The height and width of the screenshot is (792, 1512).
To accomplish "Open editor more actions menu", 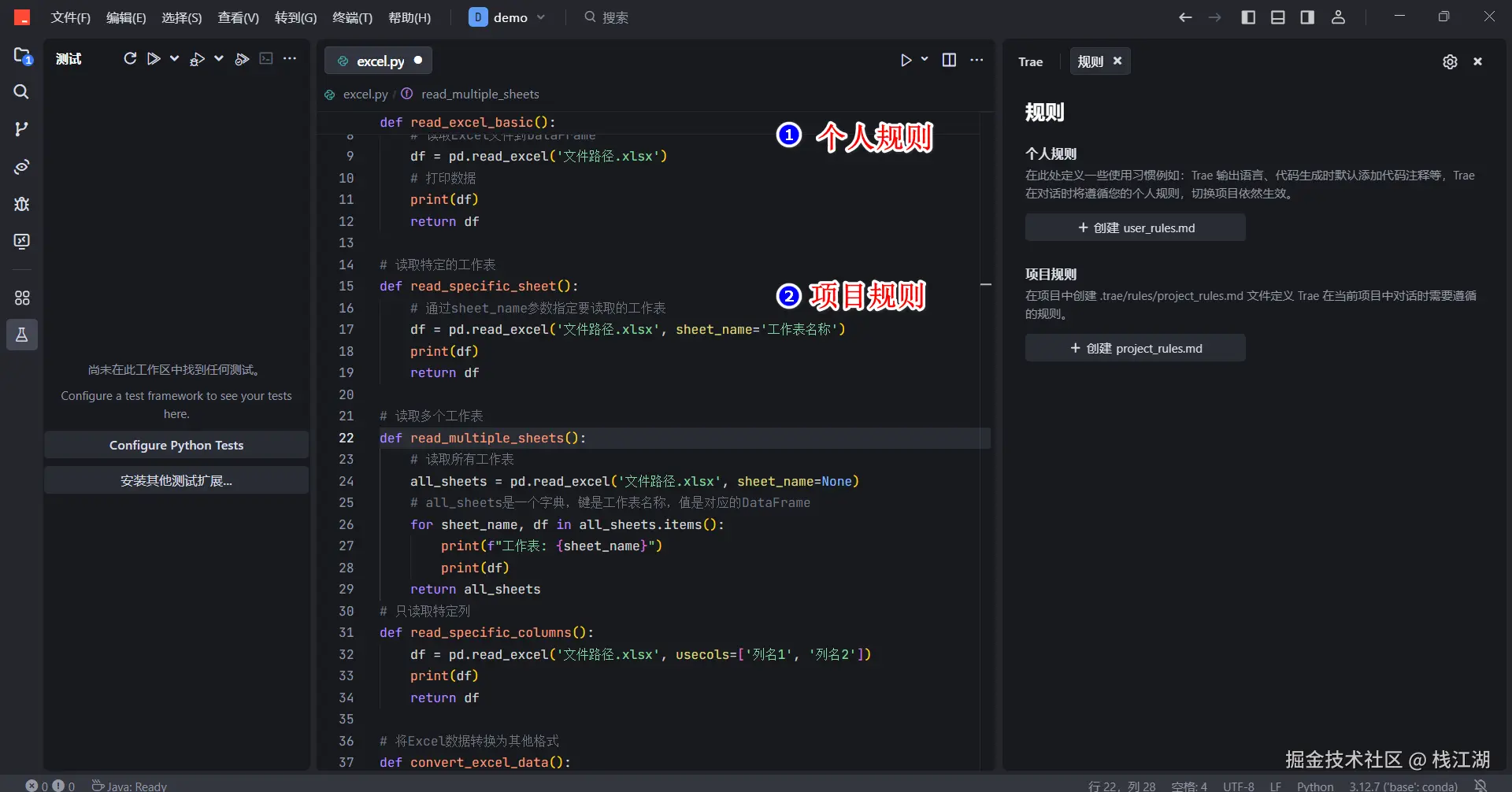I will click(x=976, y=60).
